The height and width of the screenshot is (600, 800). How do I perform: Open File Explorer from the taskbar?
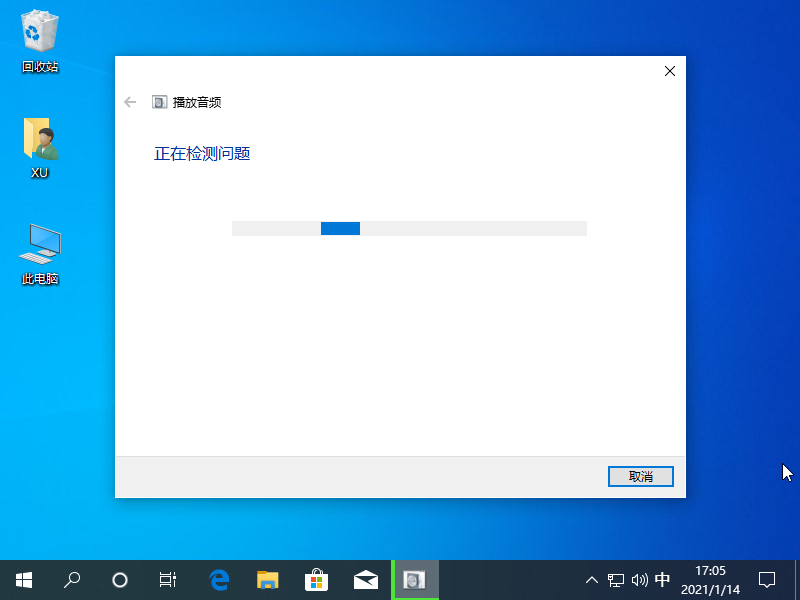(268, 580)
